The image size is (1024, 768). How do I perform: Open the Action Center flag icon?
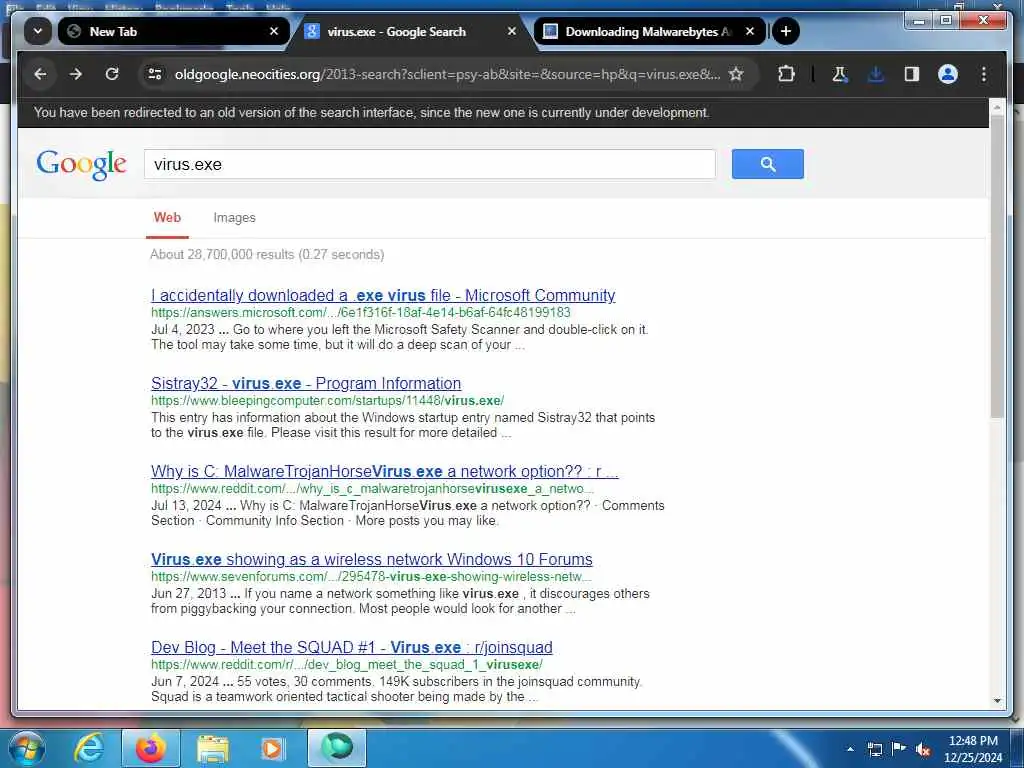[899, 749]
